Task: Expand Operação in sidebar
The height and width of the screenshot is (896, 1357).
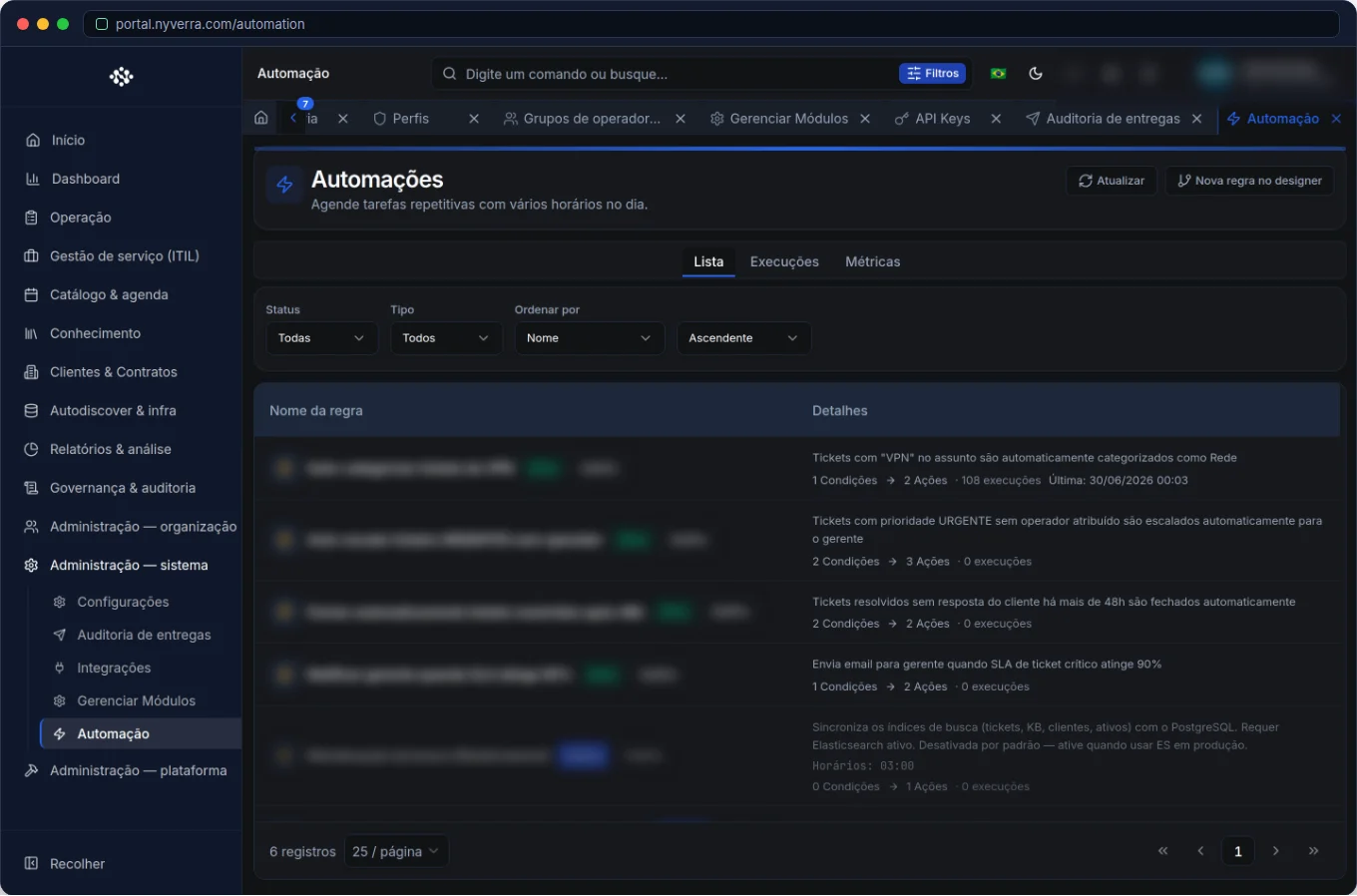Action: tap(80, 218)
